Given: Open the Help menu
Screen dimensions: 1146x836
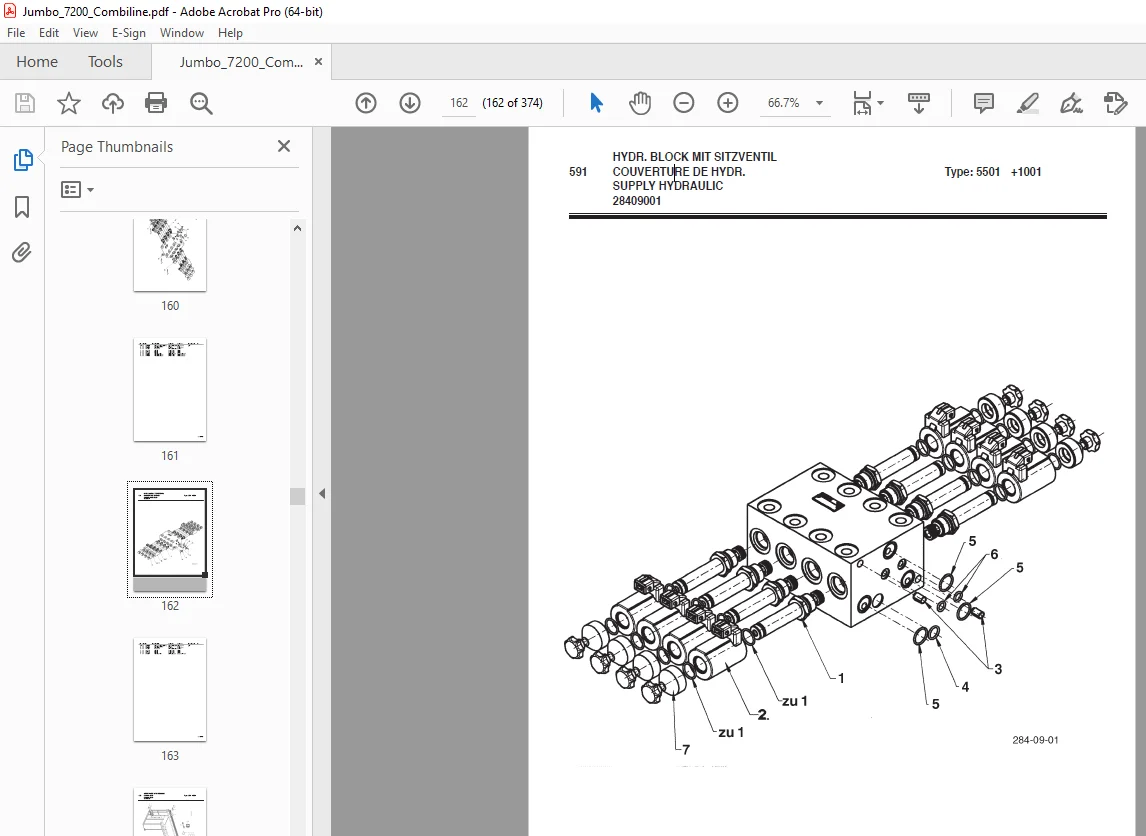Looking at the screenshot, I should (x=230, y=33).
